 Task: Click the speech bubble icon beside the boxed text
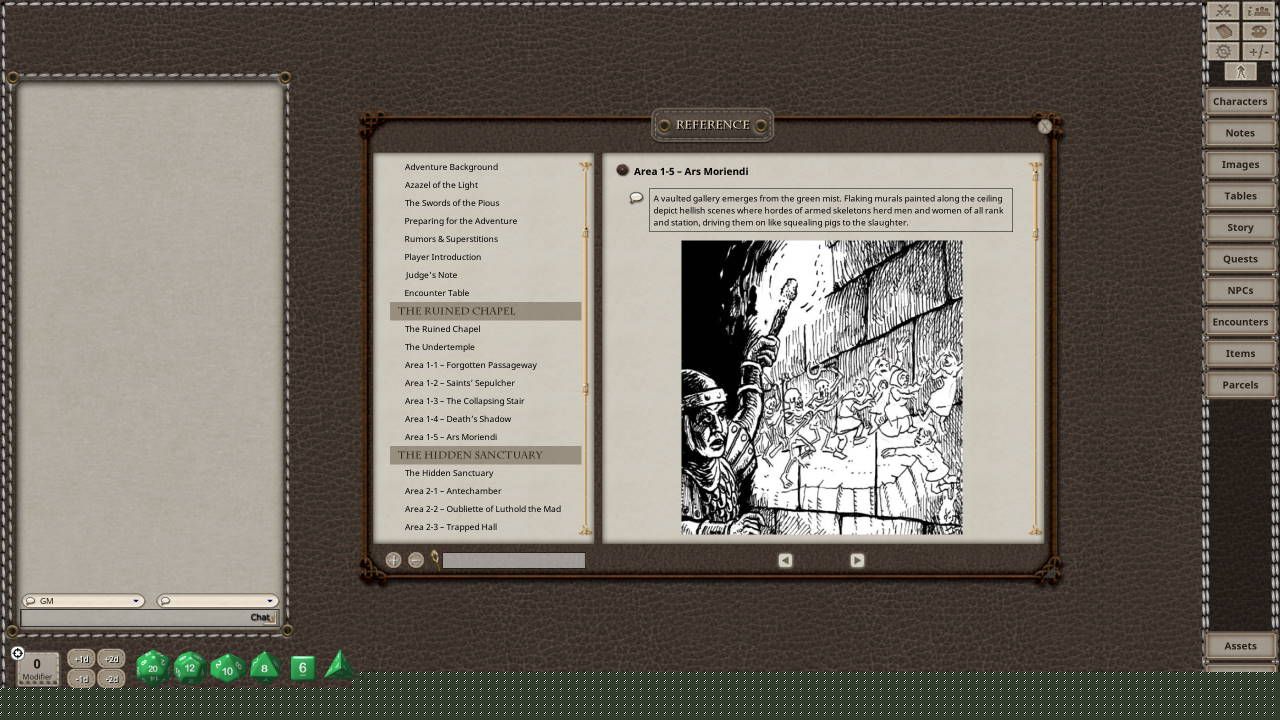click(x=636, y=198)
